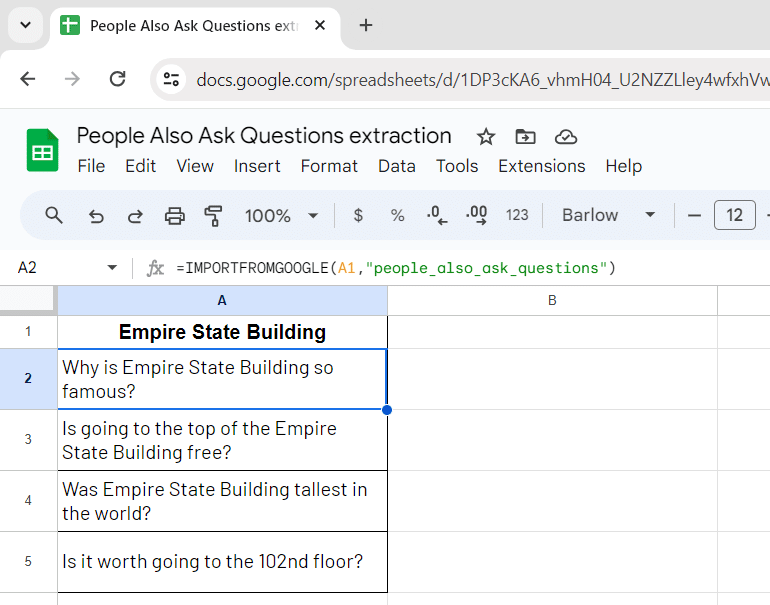Screen dimensions: 770x605
Task: Apply percent format to cell
Action: (397, 215)
